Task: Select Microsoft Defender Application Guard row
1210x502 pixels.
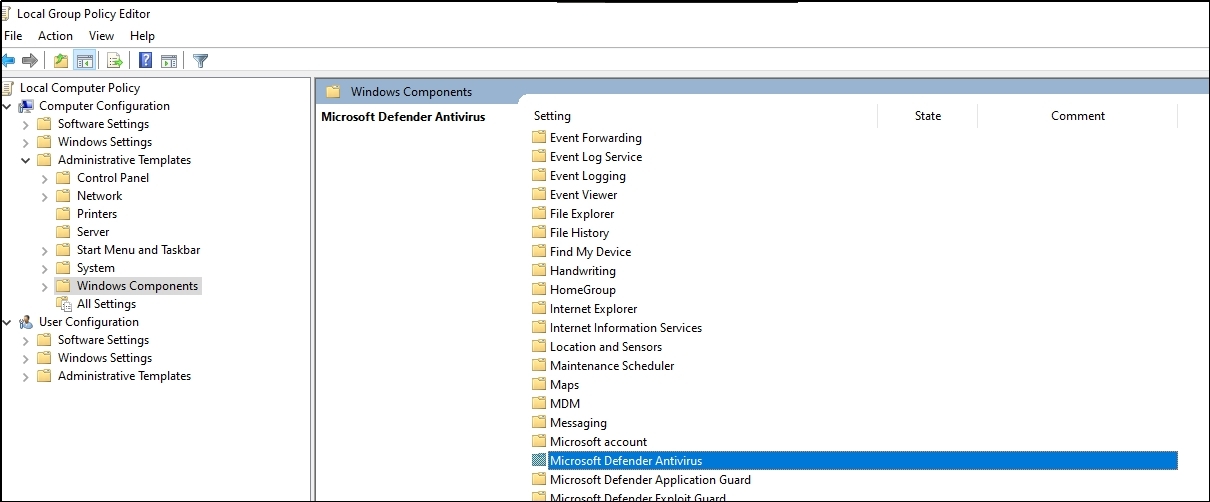Action: [650, 480]
